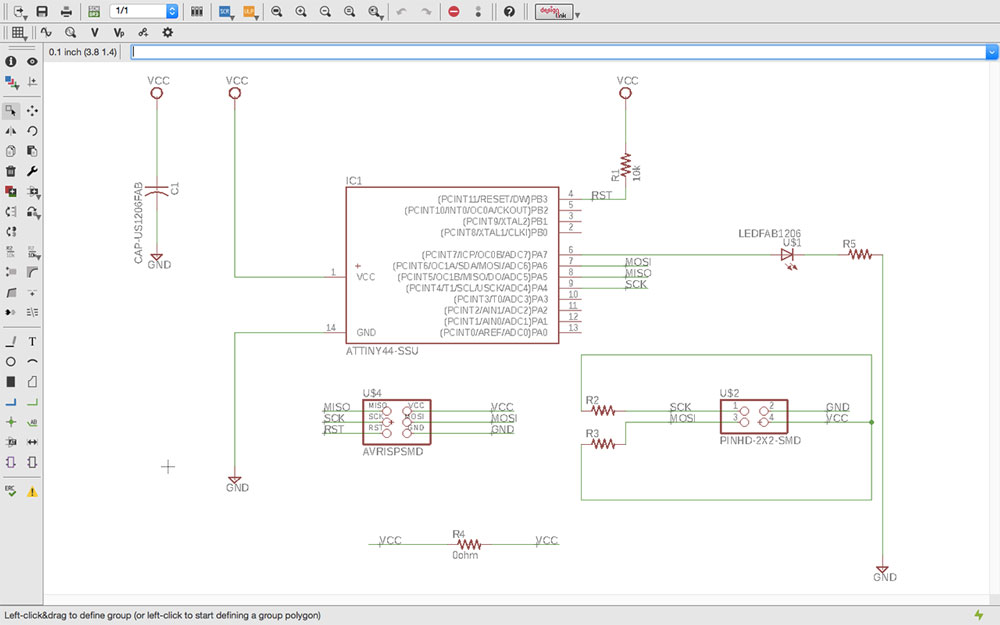Click the AVRISPSMD header label
1000x625 pixels.
393,452
